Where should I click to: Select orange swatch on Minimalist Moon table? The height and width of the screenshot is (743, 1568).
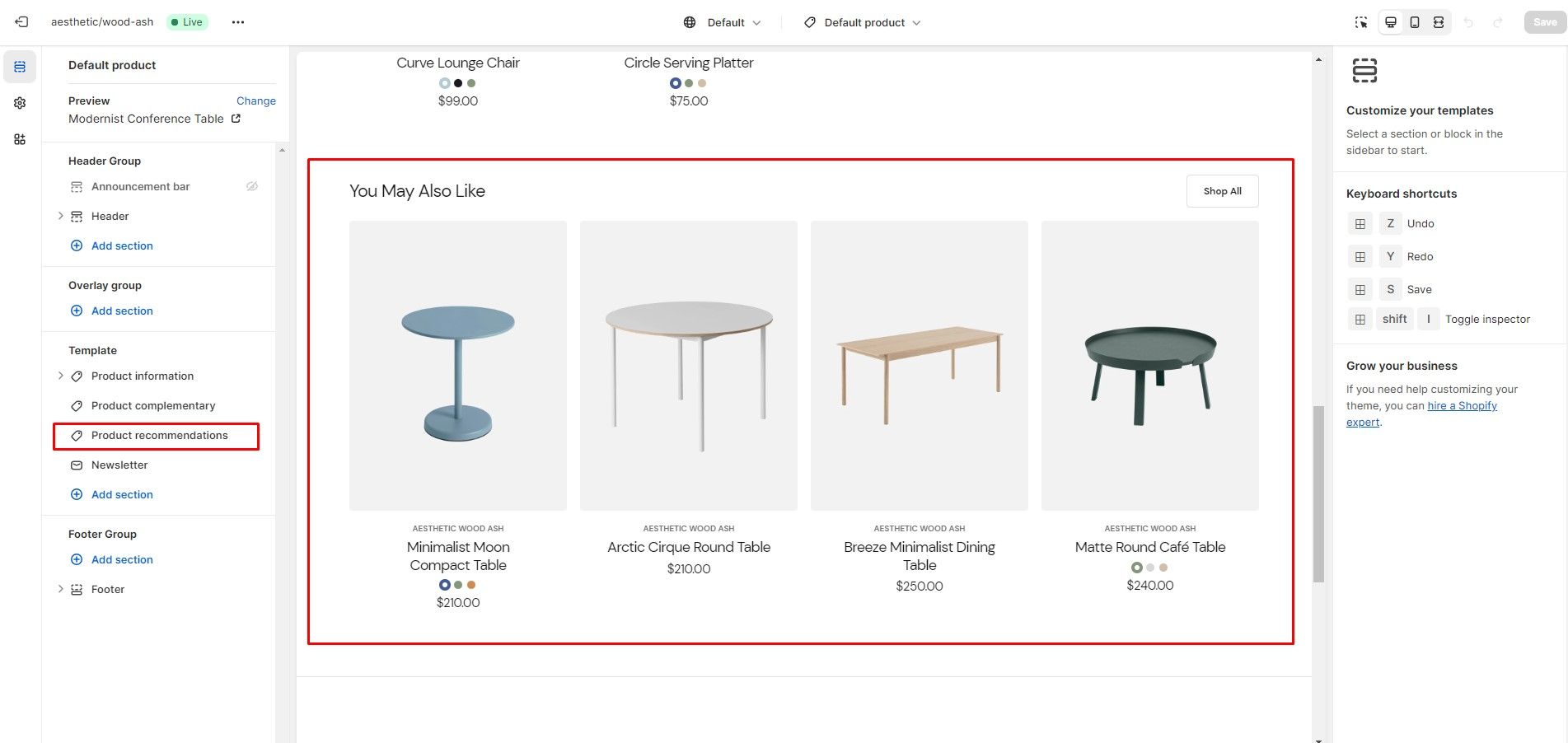point(471,585)
